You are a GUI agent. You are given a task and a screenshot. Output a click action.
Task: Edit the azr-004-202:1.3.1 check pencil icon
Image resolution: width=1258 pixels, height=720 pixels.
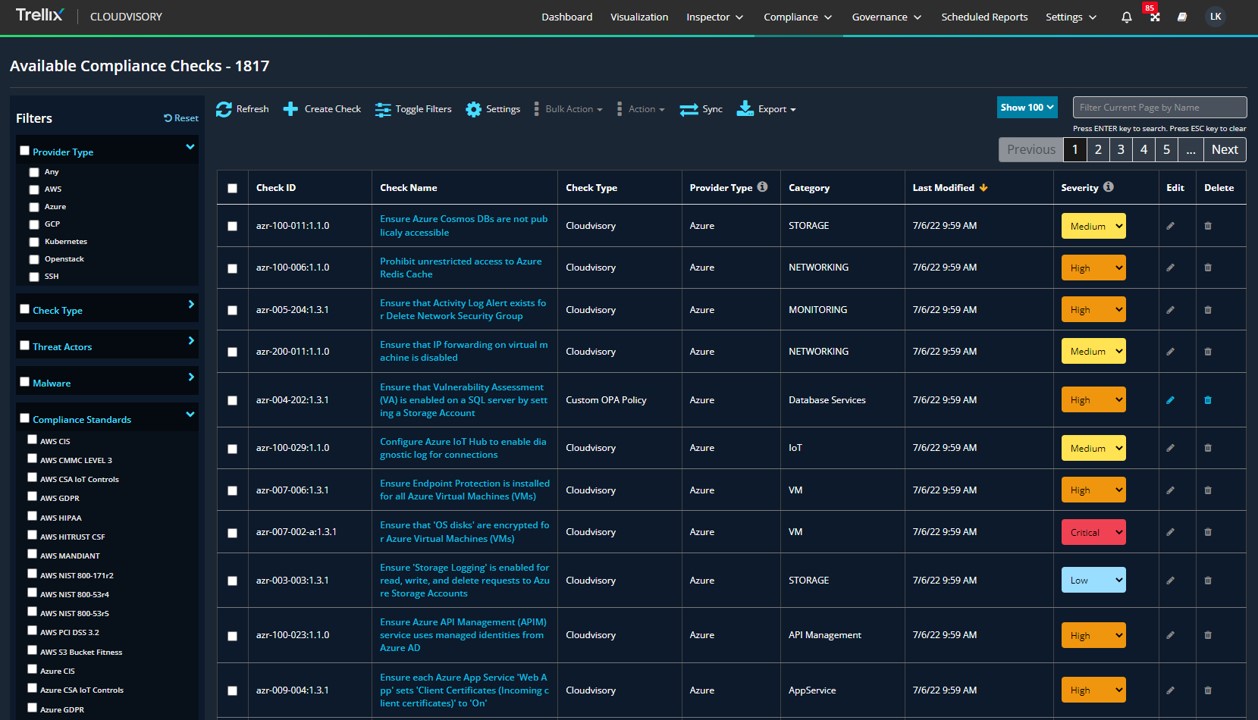tap(1170, 400)
